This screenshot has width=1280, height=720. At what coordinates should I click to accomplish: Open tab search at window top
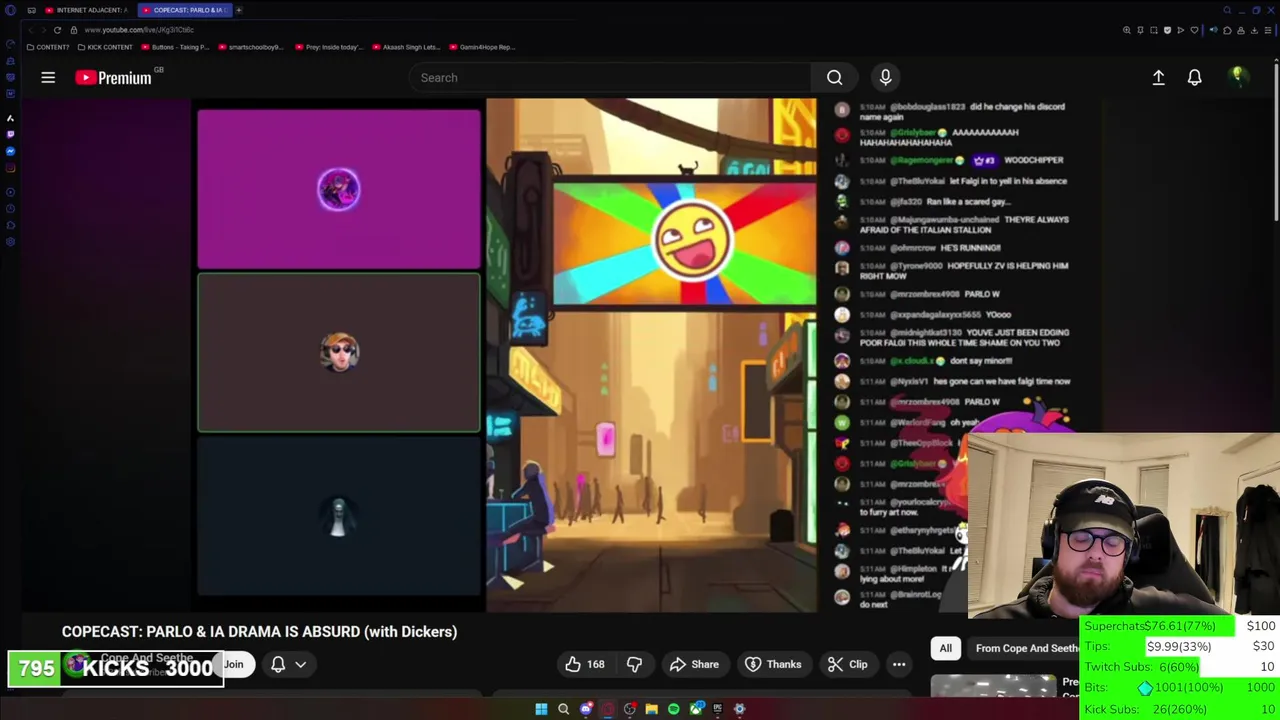point(1227,10)
